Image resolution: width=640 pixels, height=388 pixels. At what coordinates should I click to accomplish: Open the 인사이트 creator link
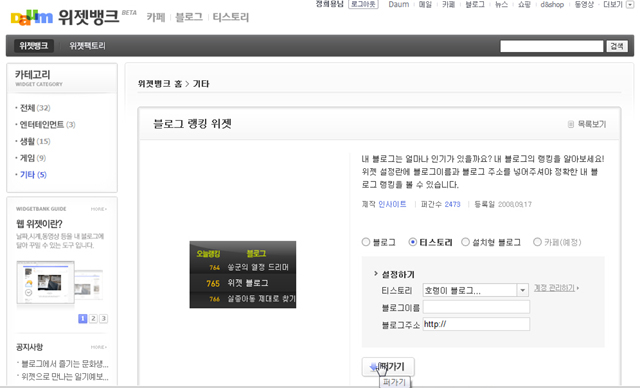pos(392,204)
